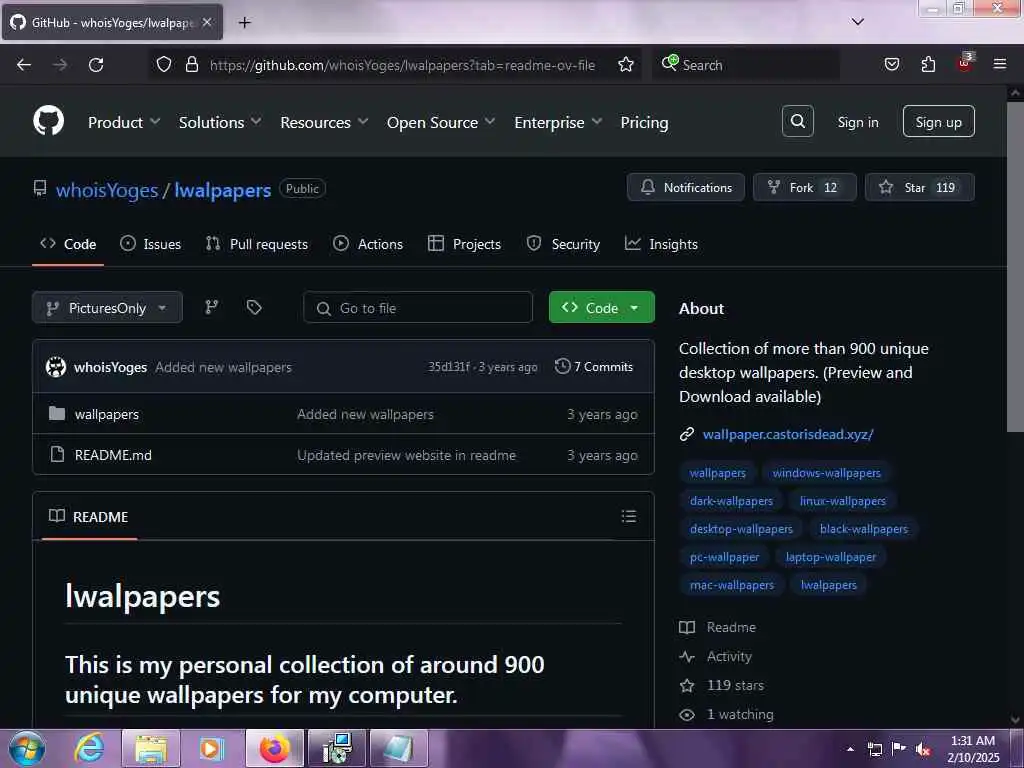The width and height of the screenshot is (1024, 768).
Task: Select the README tab header
Action: (x=89, y=517)
